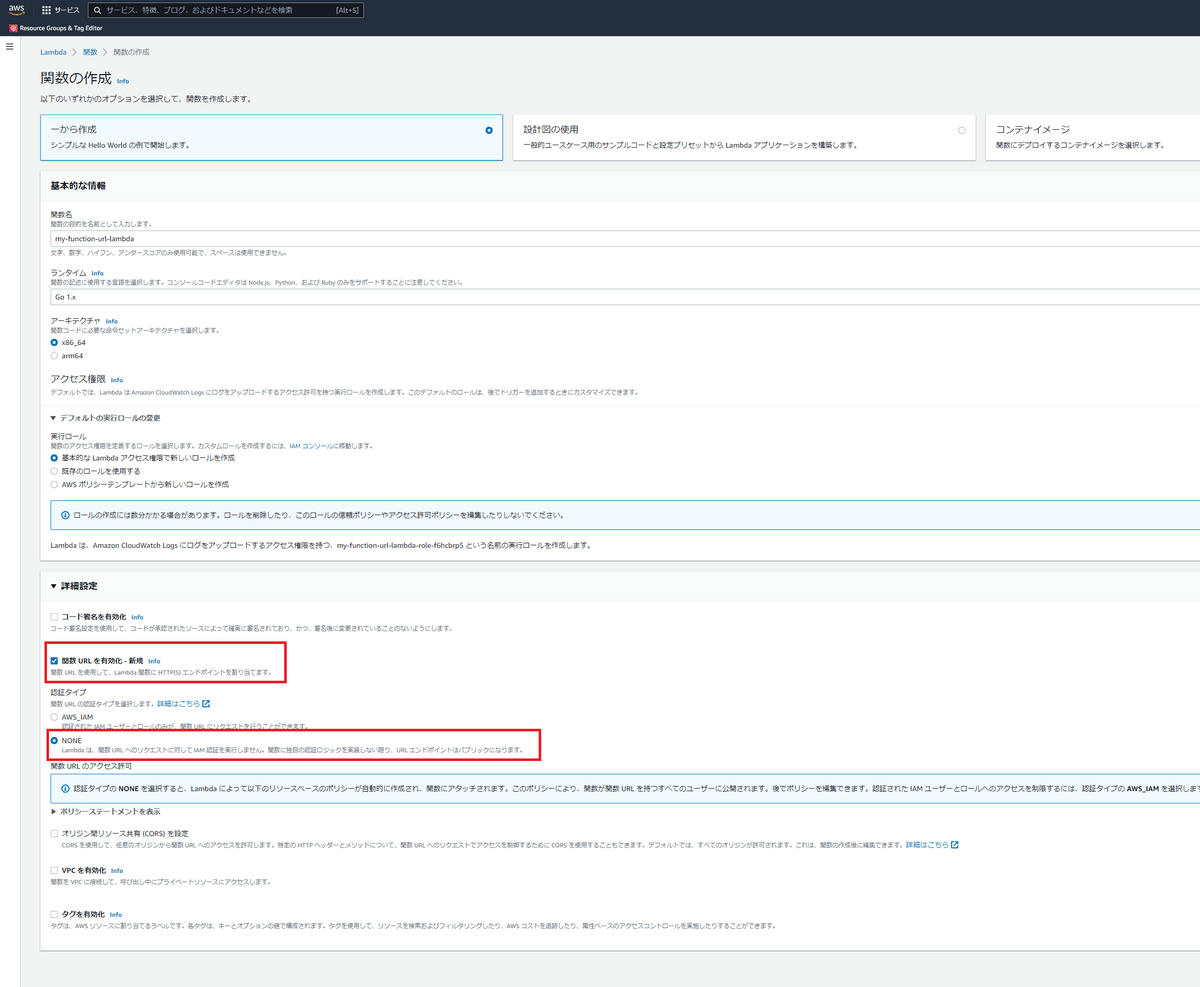This screenshot has height=987, width=1200.
Task: Open Info link beside タグを有効化
Action: click(x=116, y=914)
